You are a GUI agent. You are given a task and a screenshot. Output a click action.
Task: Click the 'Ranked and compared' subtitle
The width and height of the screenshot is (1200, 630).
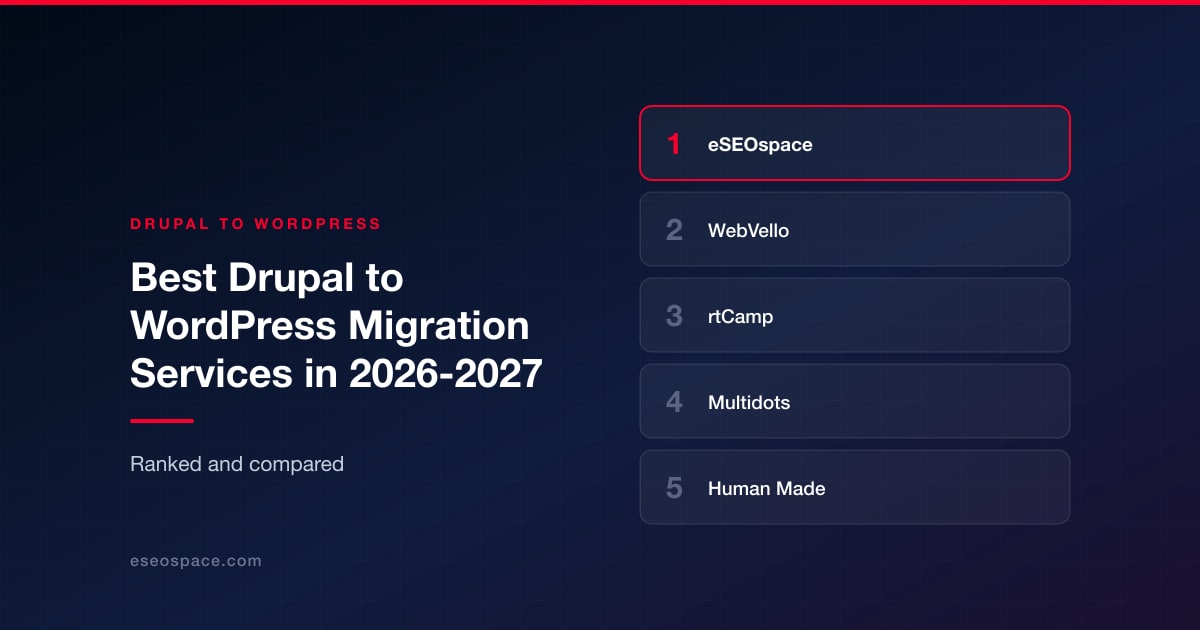pyautogui.click(x=237, y=464)
